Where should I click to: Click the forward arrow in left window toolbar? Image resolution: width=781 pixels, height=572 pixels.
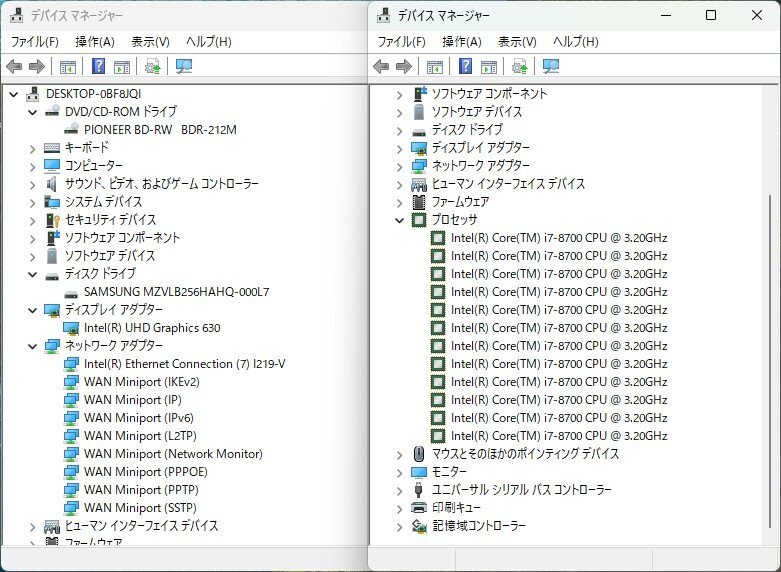click(37, 67)
